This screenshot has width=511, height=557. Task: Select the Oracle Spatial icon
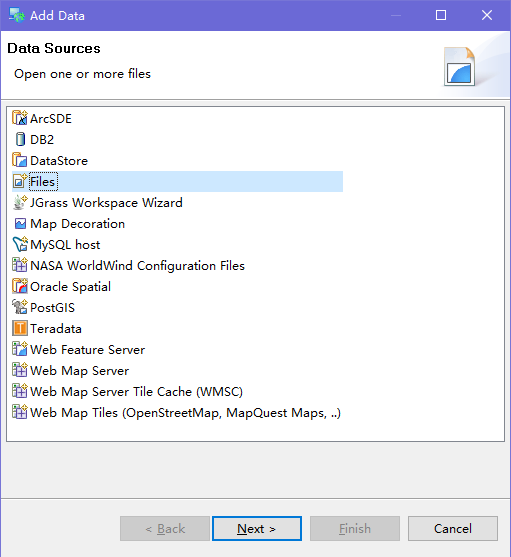pos(20,286)
